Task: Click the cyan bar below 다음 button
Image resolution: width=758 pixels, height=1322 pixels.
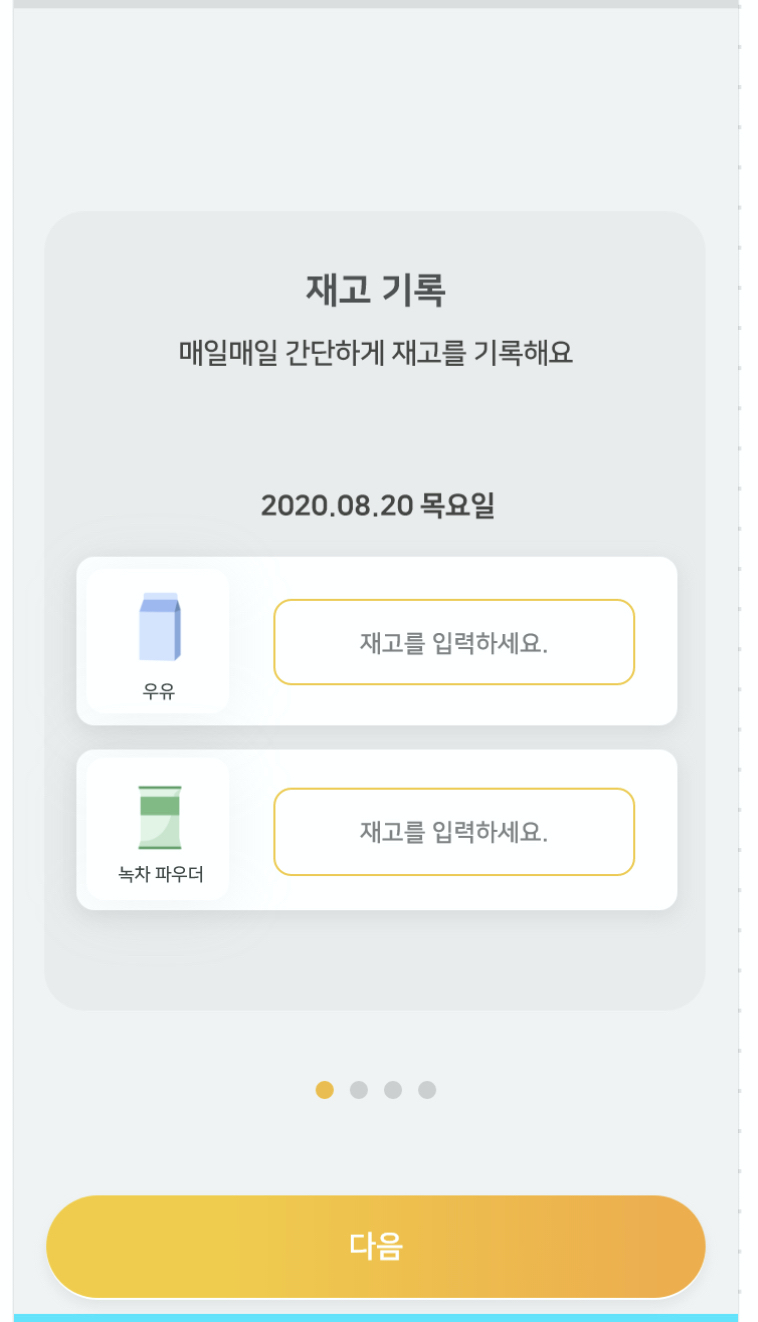Action: [x=375, y=1317]
